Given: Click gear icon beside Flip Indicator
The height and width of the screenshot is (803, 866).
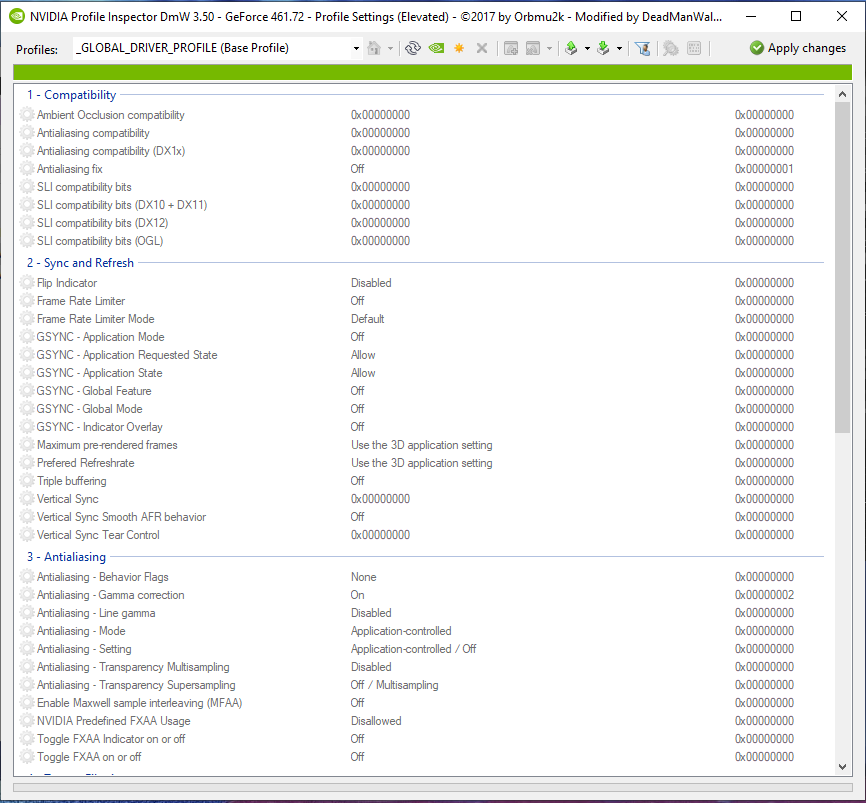Looking at the screenshot, I should coord(27,283).
